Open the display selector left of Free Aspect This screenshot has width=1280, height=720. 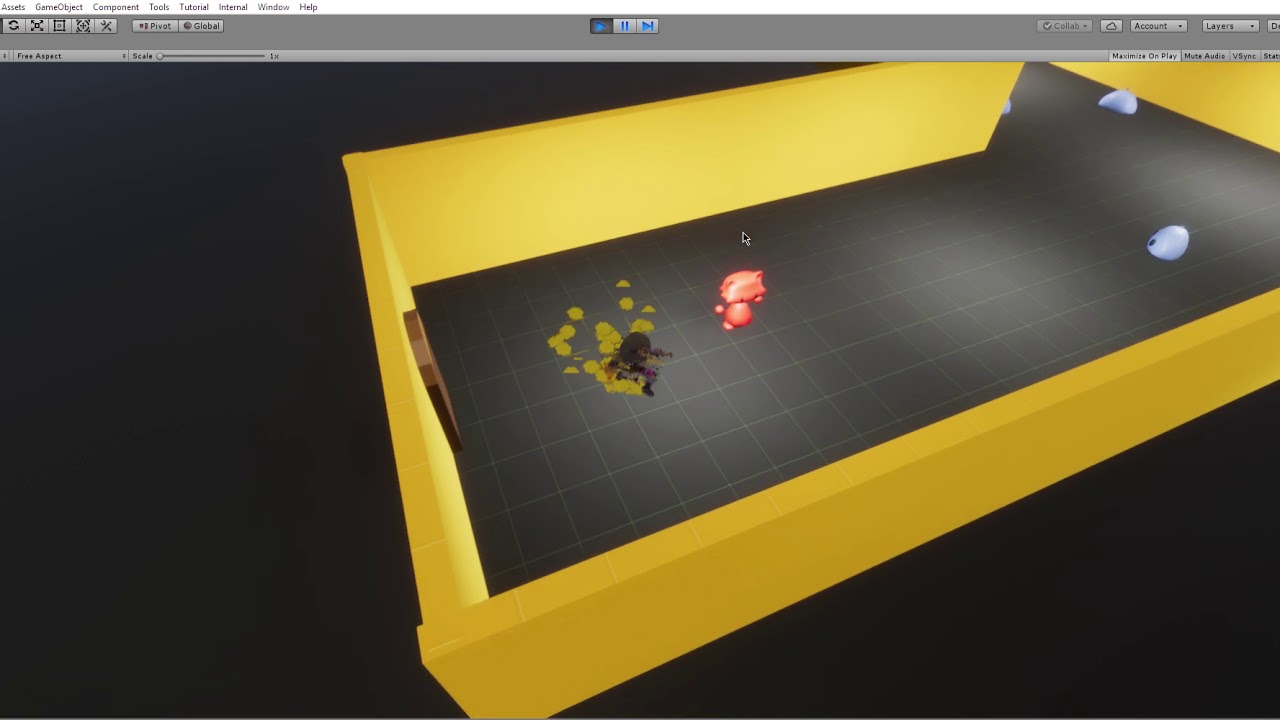click(6, 56)
